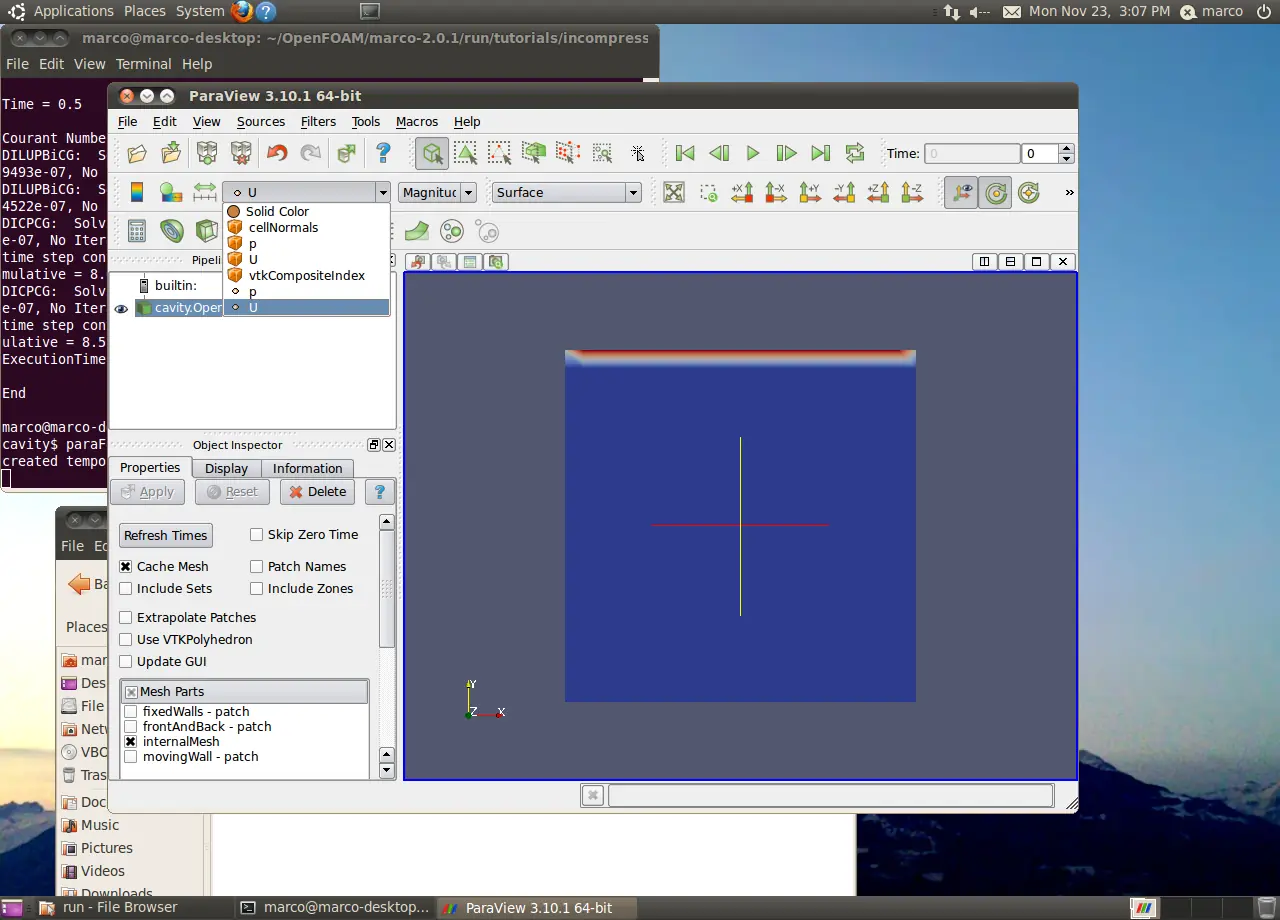Open ParaView help question-mark icon in main toolbar
Viewport: 1280px width, 920px height.
pos(383,153)
